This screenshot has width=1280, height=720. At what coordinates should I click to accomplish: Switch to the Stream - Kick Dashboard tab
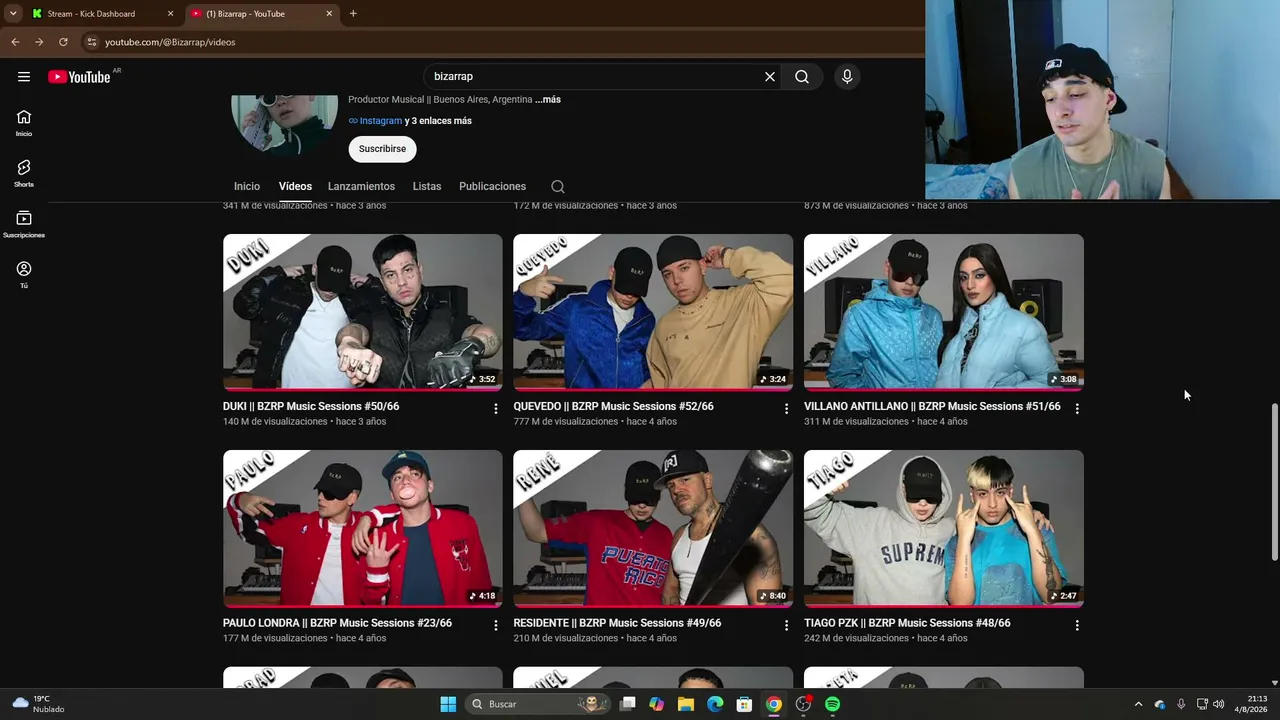click(x=104, y=14)
